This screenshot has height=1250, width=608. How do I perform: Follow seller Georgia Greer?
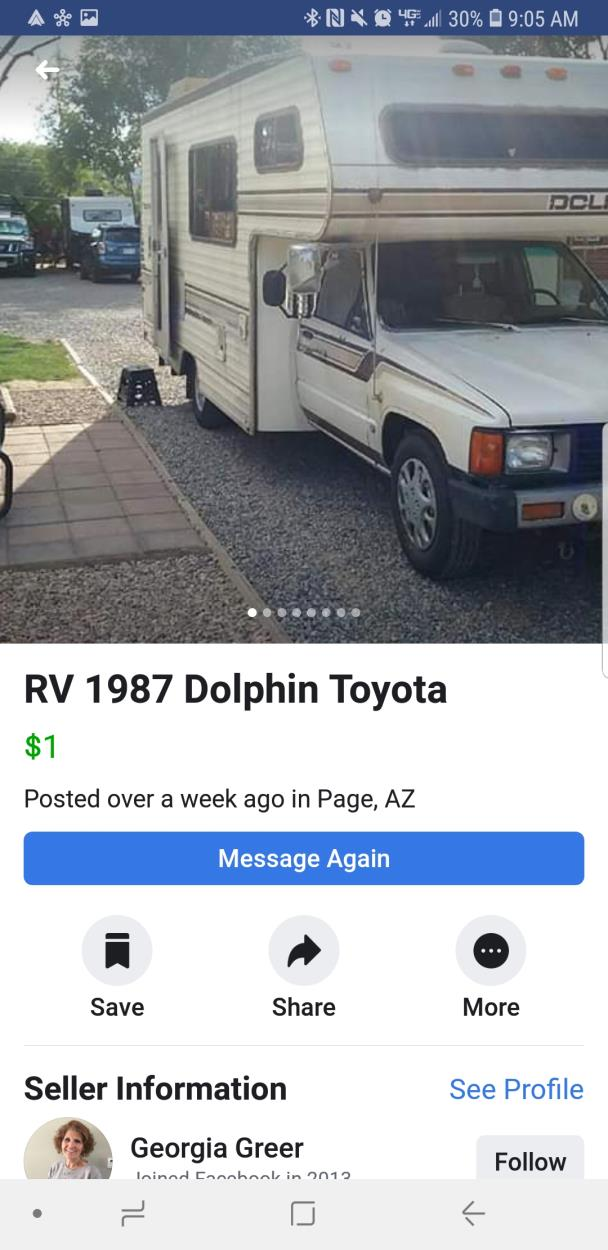point(530,1160)
